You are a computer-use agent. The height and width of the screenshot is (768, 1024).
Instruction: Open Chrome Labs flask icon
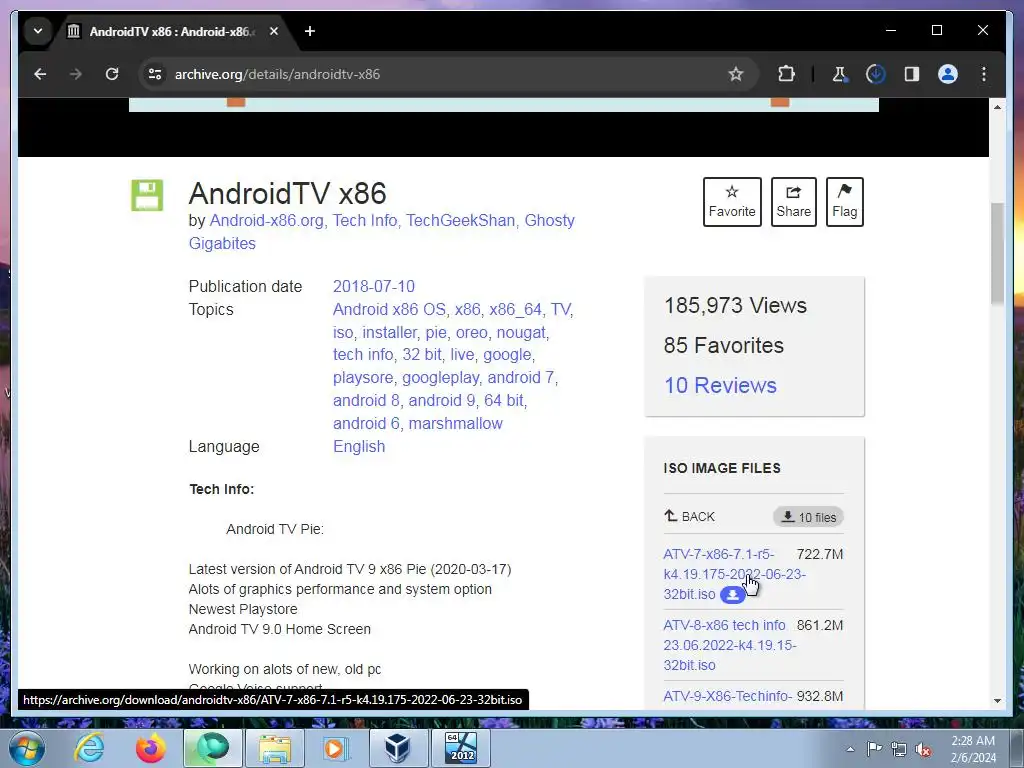coord(840,74)
